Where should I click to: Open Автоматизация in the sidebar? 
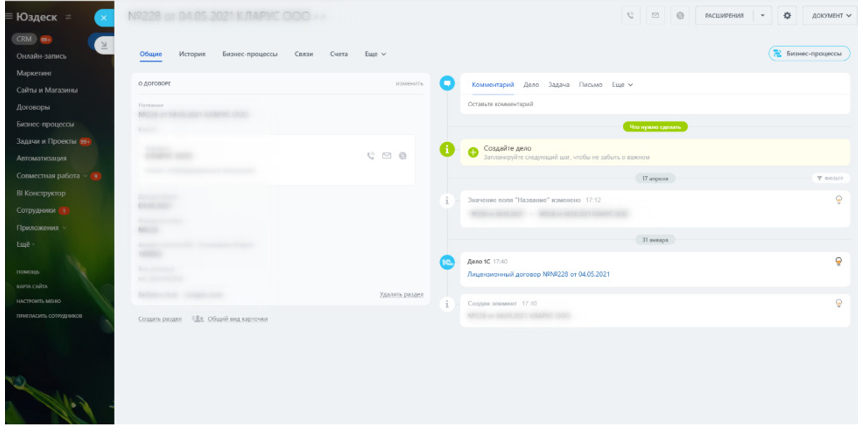pos(42,158)
